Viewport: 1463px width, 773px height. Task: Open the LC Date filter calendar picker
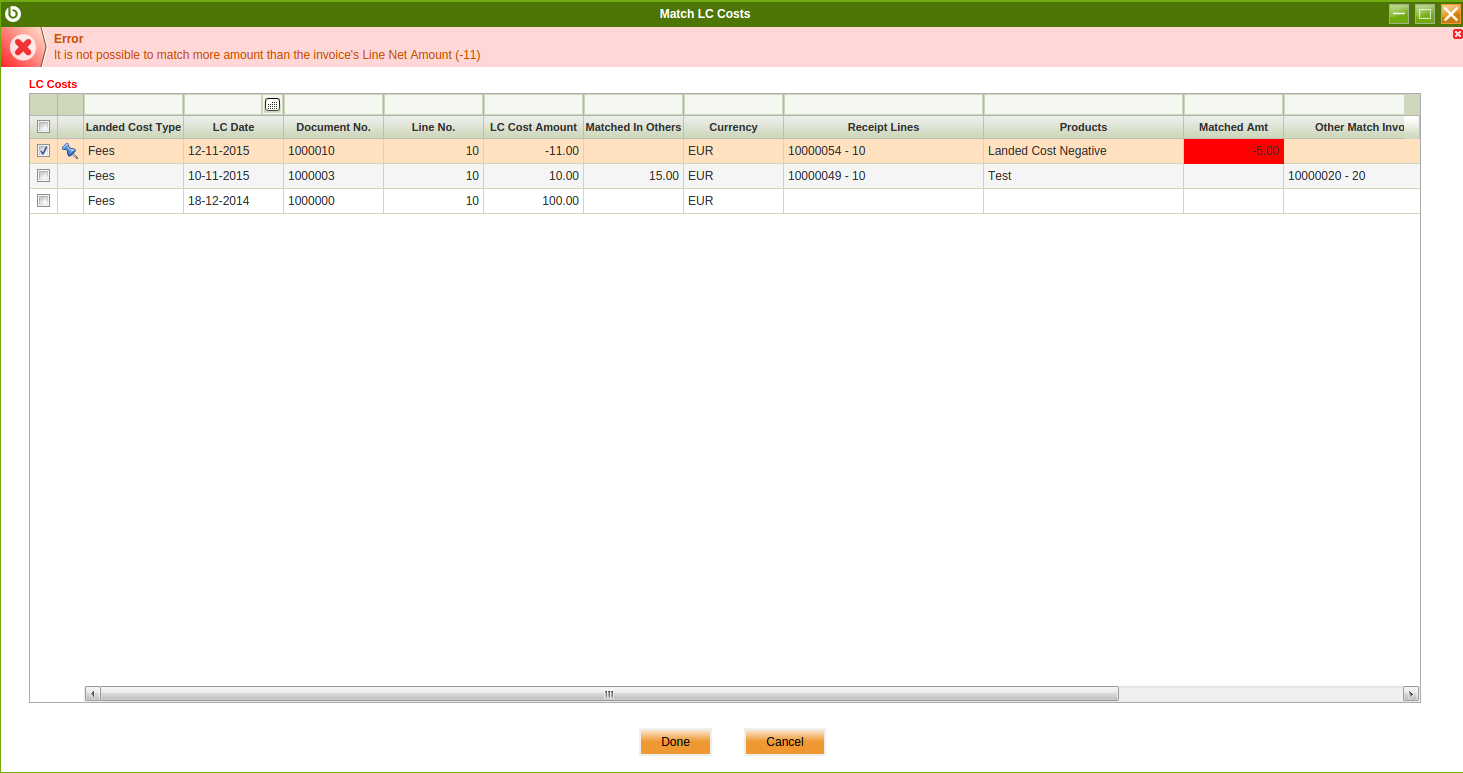click(272, 105)
